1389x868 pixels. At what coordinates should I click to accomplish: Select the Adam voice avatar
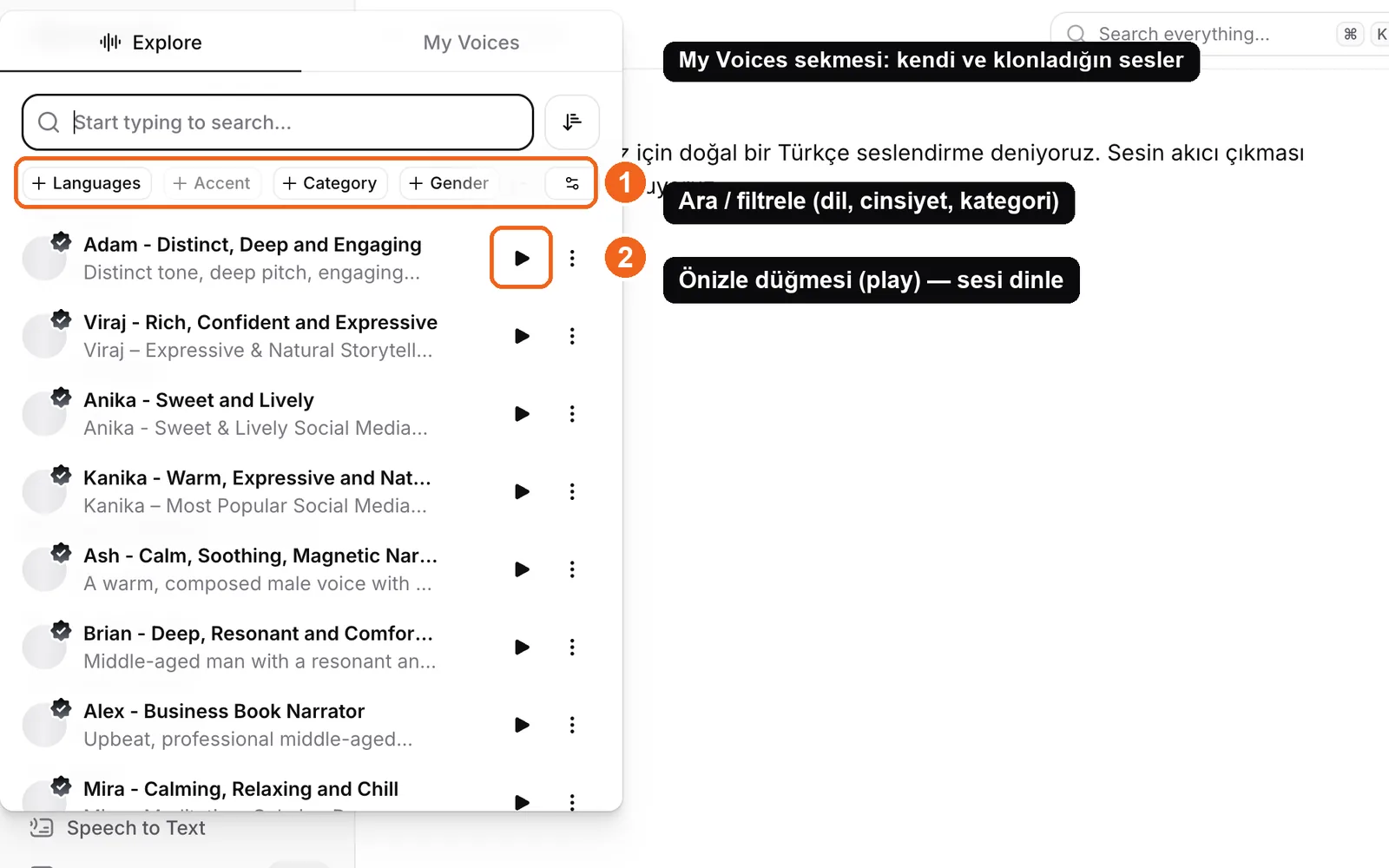tap(44, 258)
